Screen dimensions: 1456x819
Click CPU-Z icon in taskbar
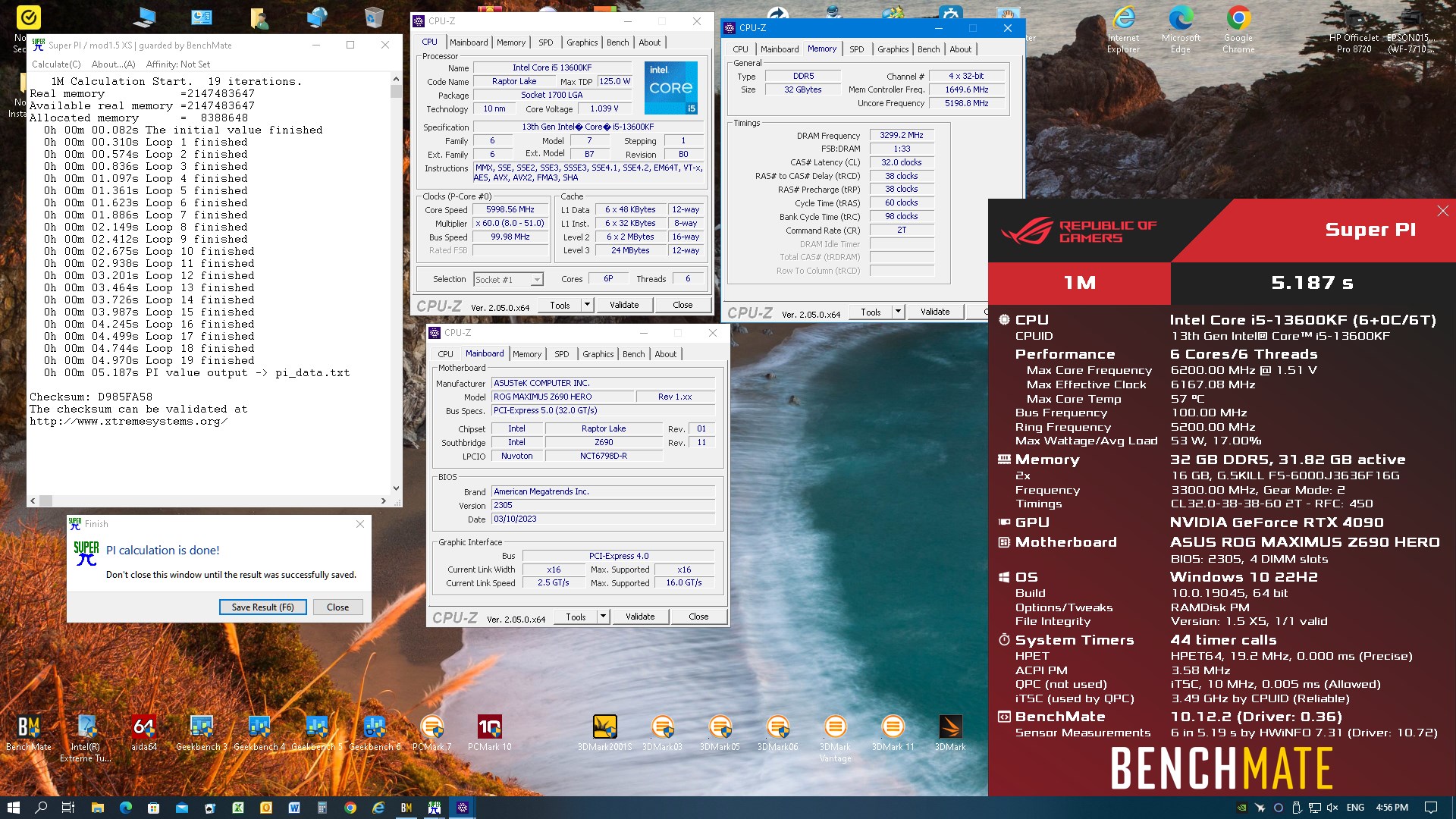point(463,808)
